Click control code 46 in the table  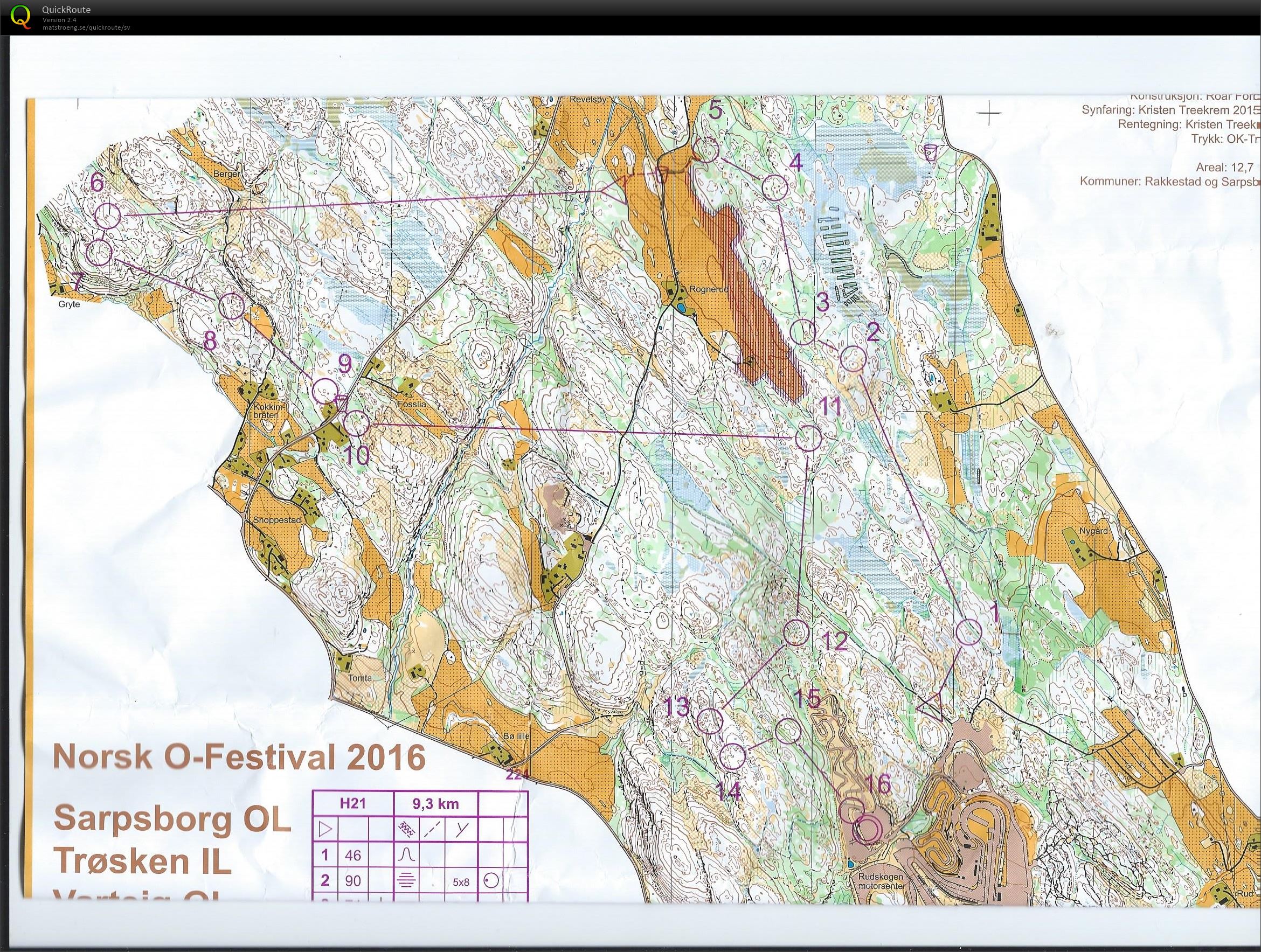(353, 855)
